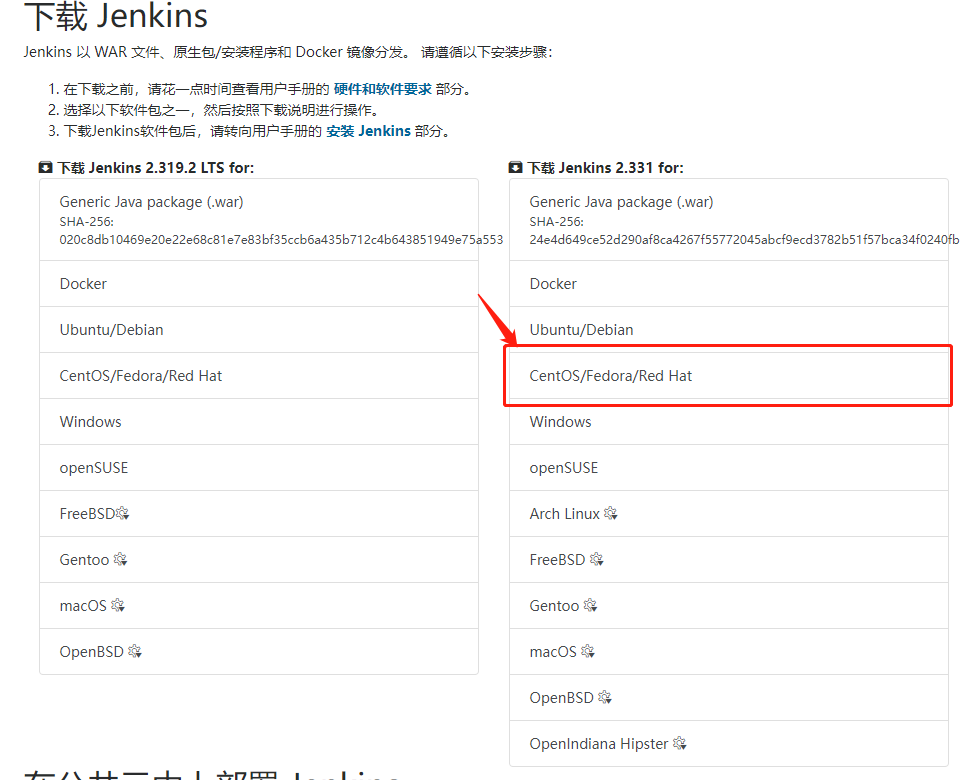Click the 下载 Jenkins 2.319.2 LTS for: heading
Viewport: 975px width, 780px height.
pyautogui.click(x=155, y=168)
